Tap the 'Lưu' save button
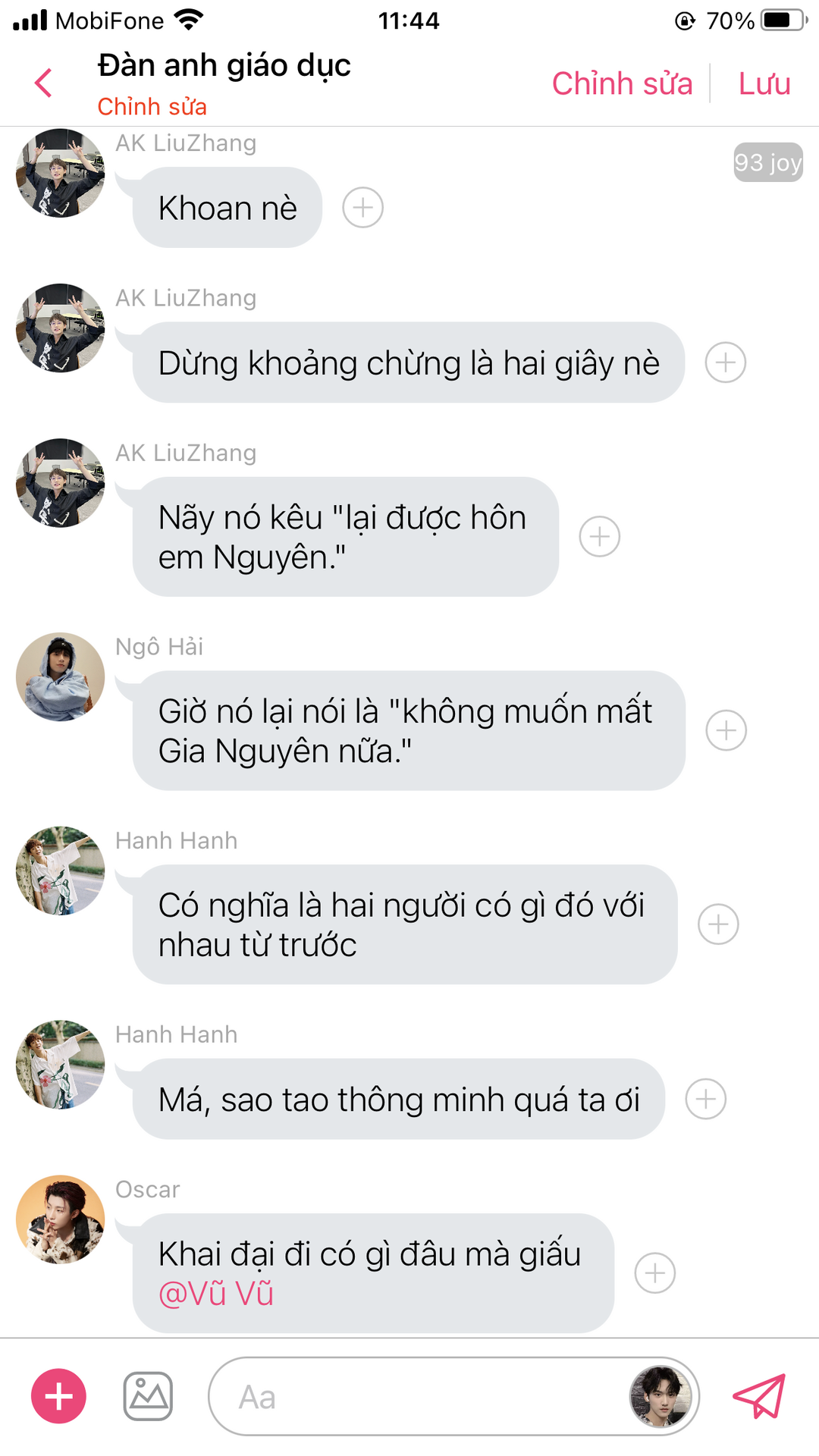The image size is (819, 1456). [764, 83]
